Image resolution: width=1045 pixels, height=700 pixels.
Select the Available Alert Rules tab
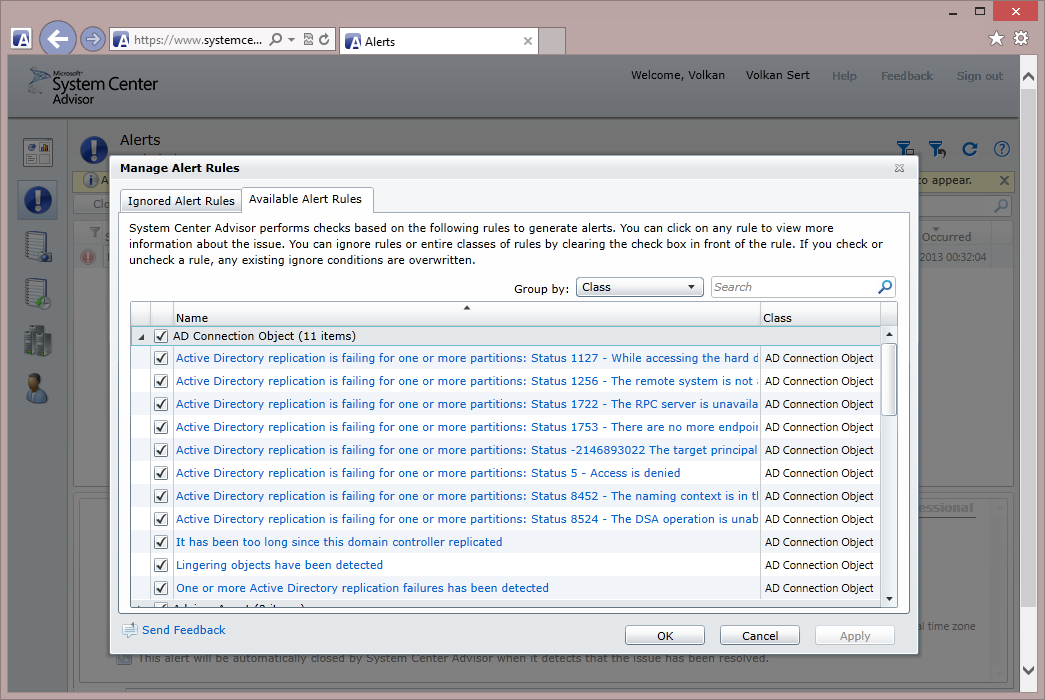coord(305,199)
